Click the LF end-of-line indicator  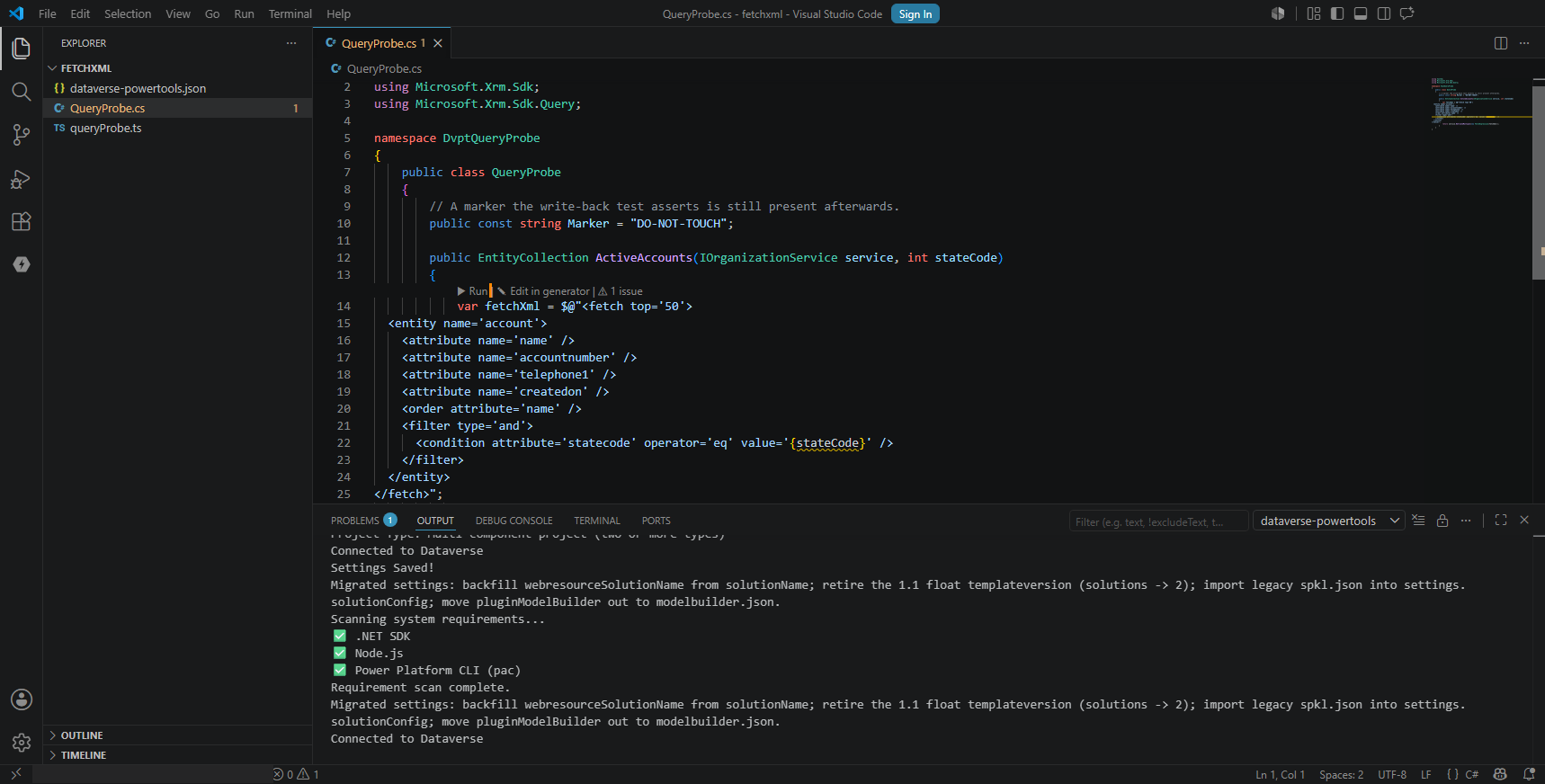1425,774
